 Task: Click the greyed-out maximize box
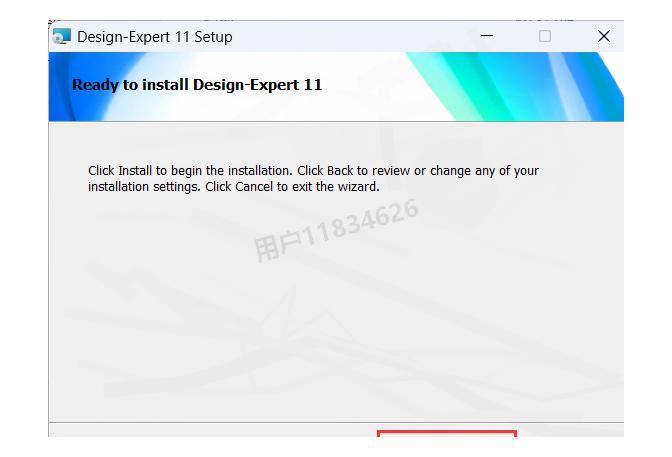pos(545,36)
